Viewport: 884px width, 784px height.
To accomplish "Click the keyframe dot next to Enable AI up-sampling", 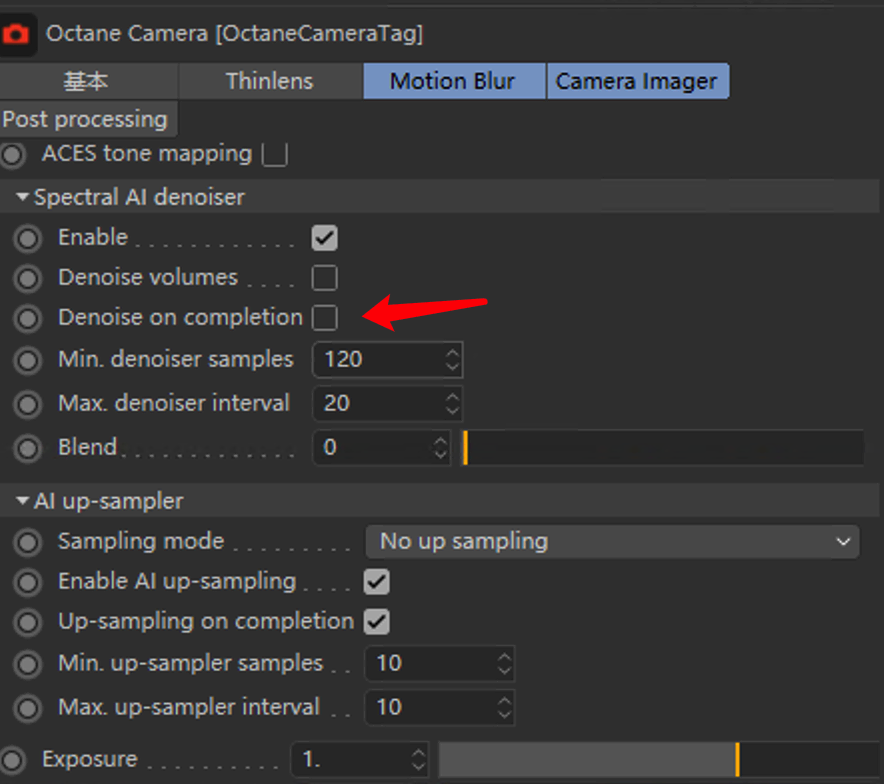I will point(28,582).
